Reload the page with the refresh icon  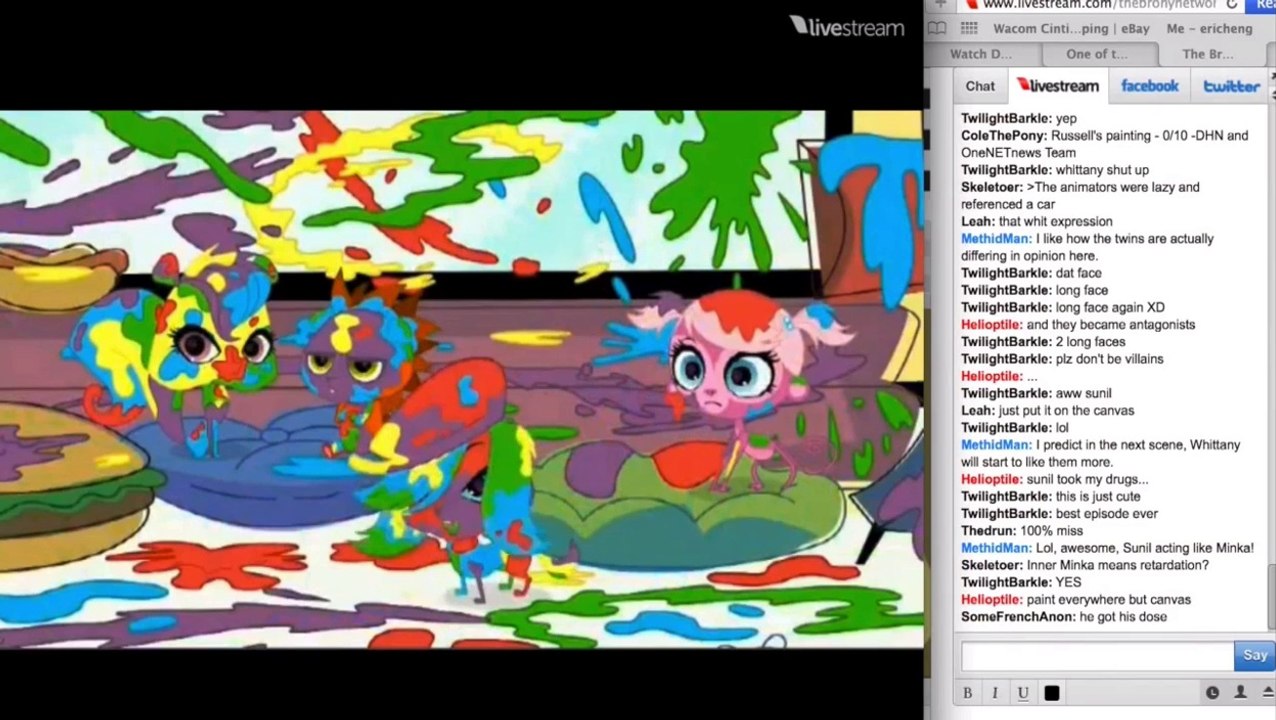(x=1232, y=5)
